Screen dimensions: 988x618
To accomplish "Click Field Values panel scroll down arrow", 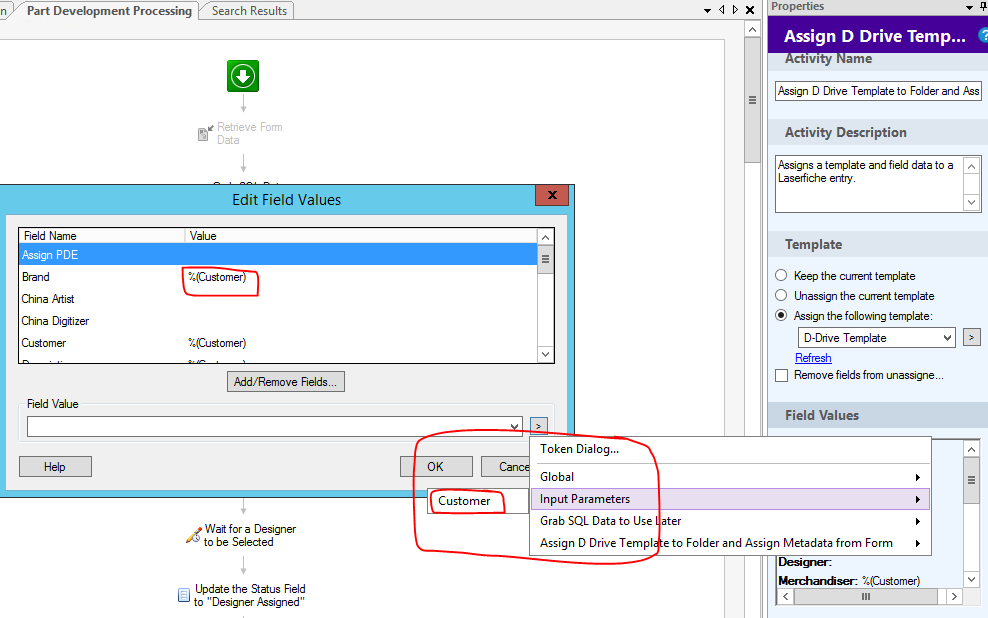I will click(971, 579).
